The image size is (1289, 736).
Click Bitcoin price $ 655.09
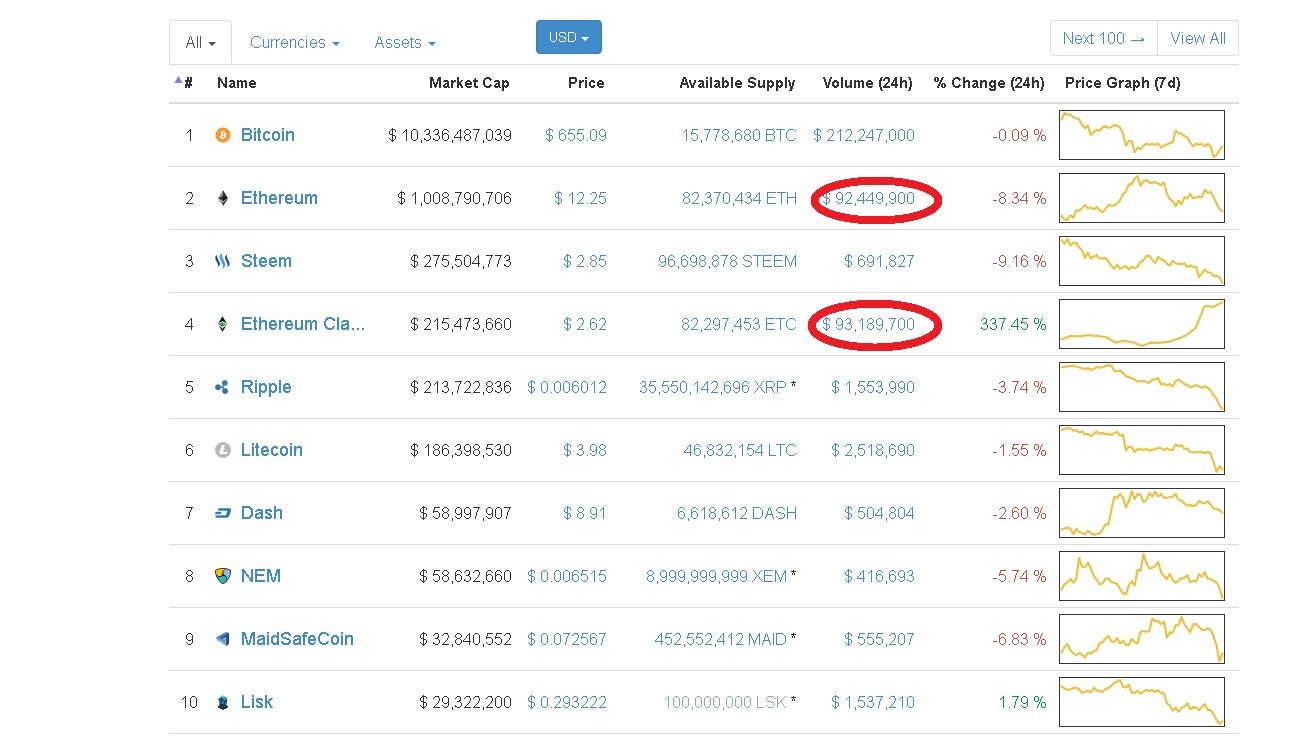(x=576, y=135)
